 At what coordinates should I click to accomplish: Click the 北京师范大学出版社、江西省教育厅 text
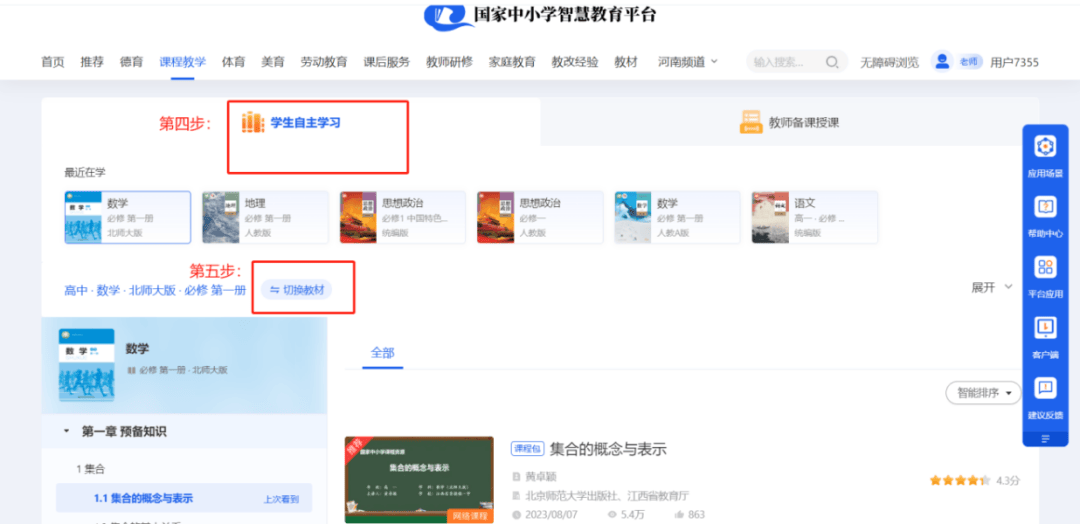coord(608,496)
